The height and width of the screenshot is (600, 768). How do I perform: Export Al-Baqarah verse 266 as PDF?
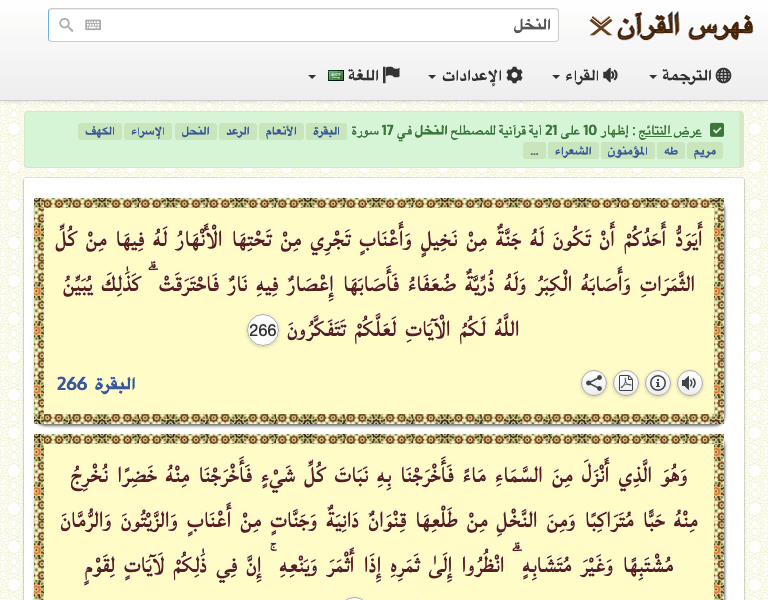626,383
